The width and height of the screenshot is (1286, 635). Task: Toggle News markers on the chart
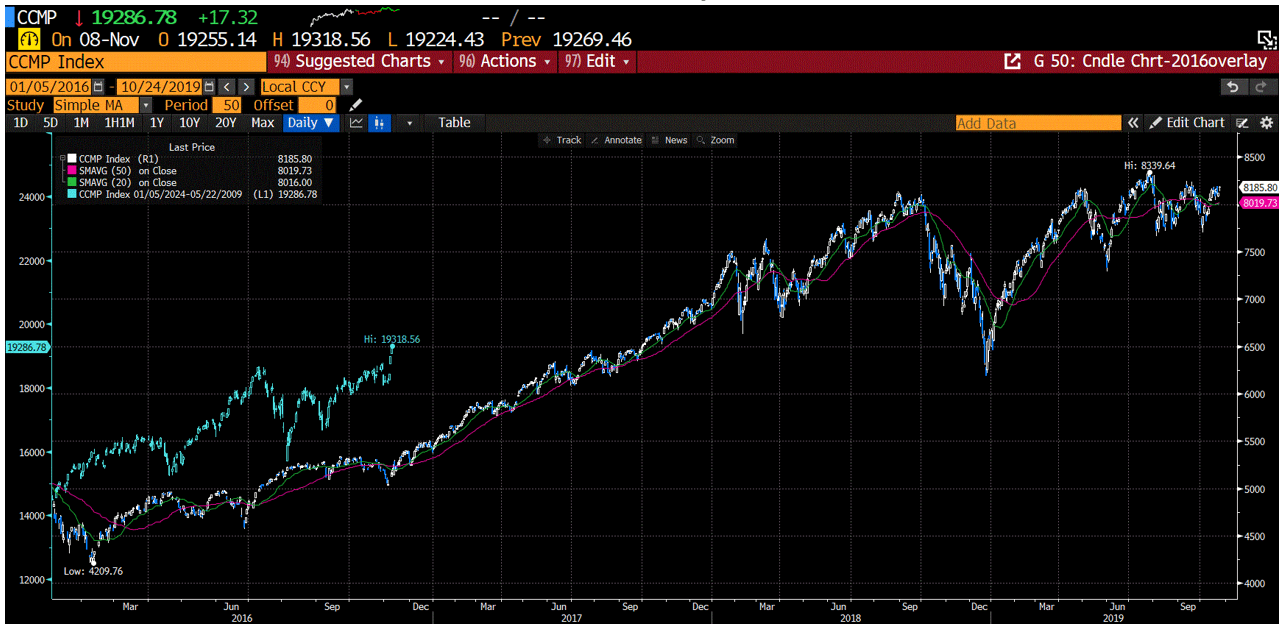click(678, 140)
